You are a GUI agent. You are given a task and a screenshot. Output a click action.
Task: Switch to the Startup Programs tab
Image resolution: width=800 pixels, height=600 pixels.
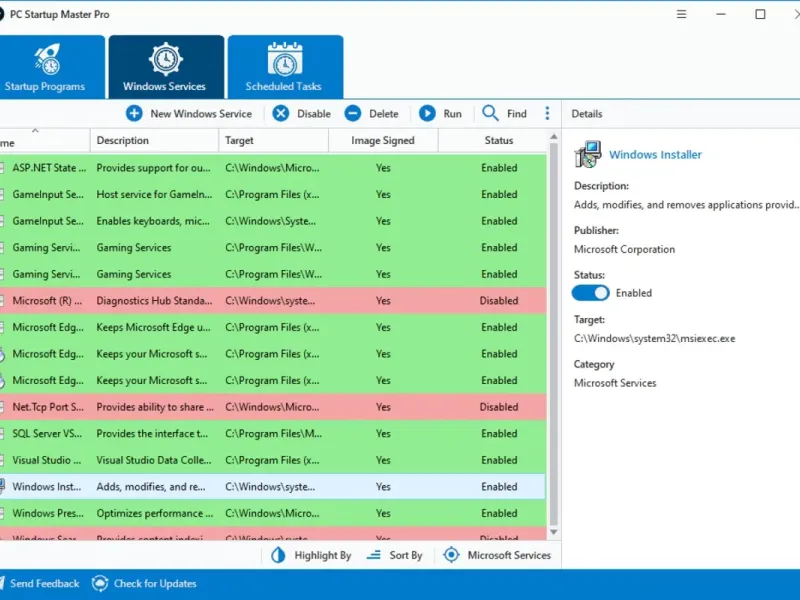click(x=47, y=68)
